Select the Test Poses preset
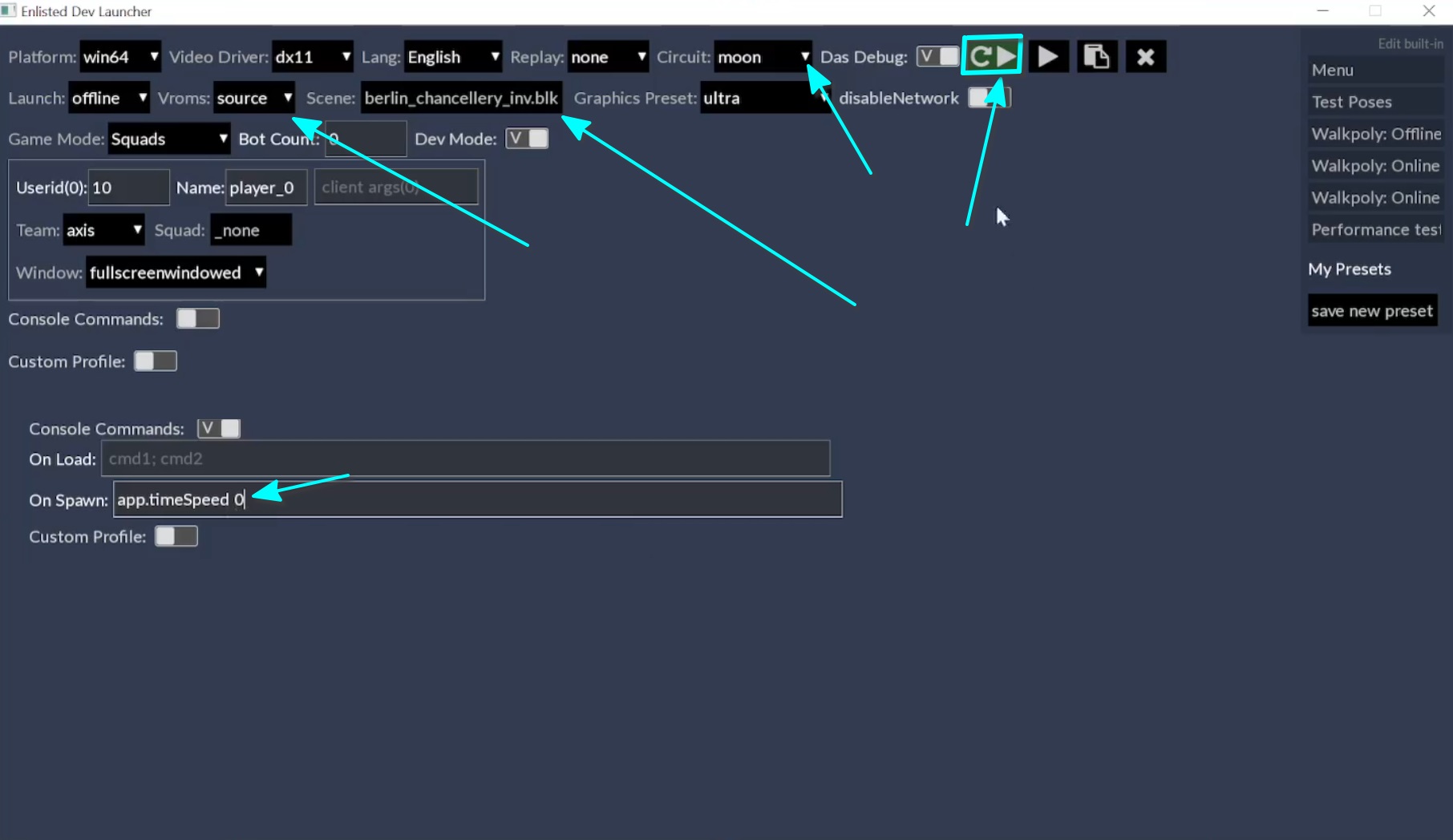 1374,102
